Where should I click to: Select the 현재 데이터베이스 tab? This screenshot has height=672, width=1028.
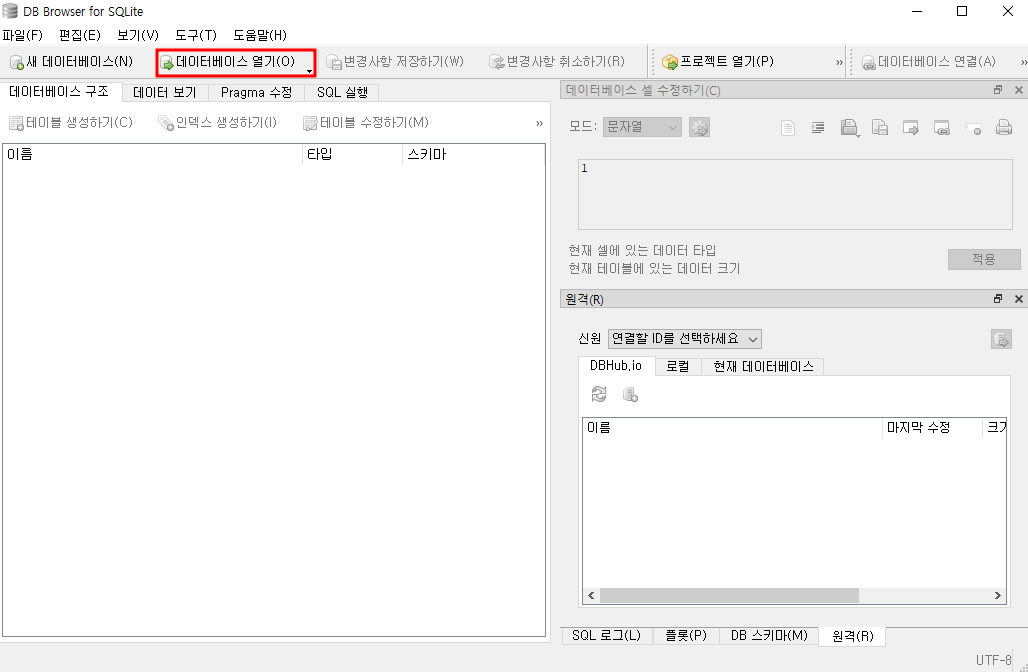762,366
